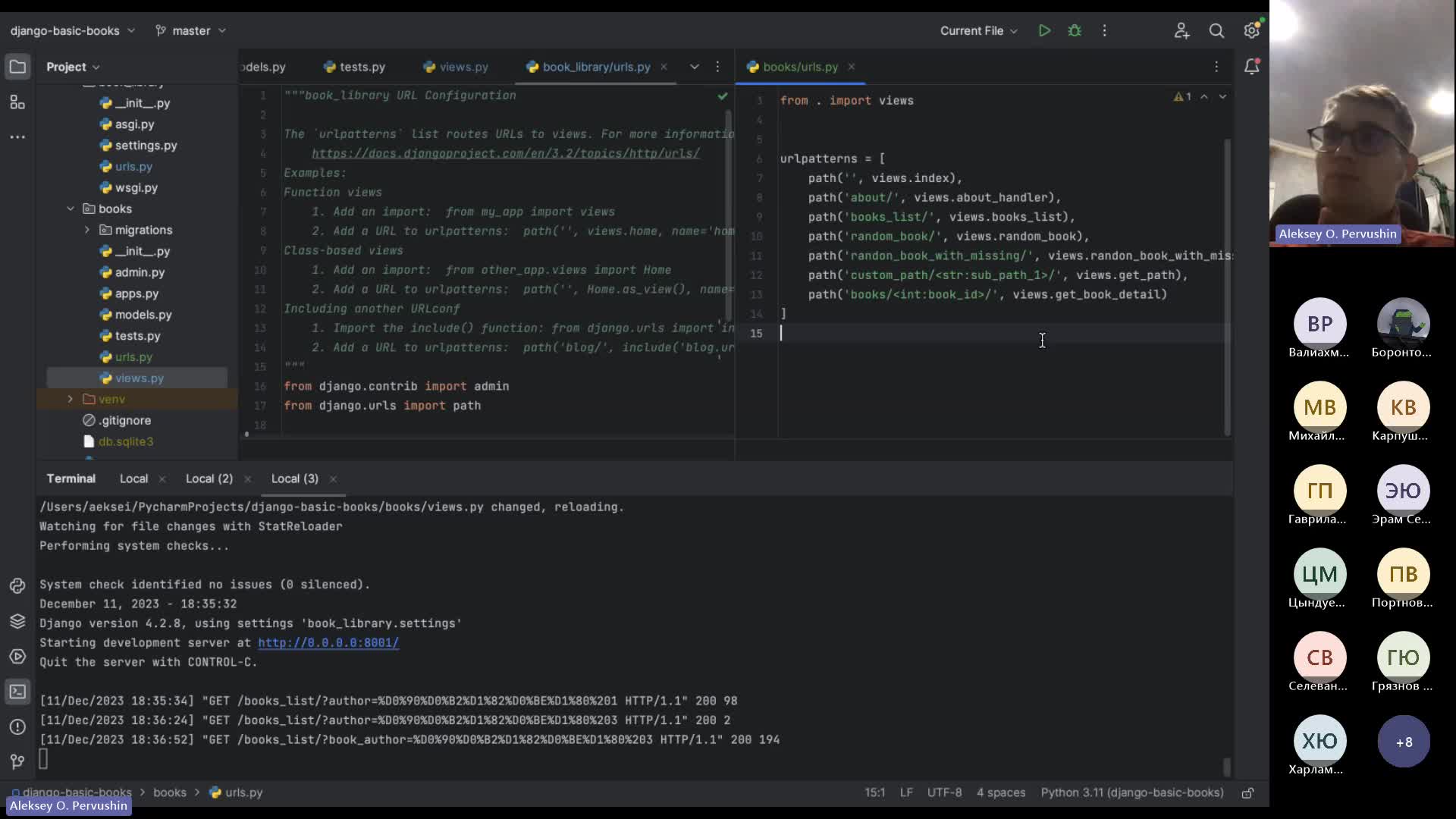The image size is (1456, 819).
Task: Expand the migrations folder
Action: coord(87,230)
